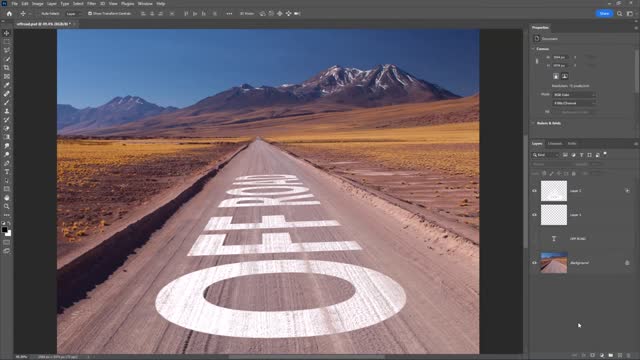Open the Window menu

pyautogui.click(x=145, y=4)
